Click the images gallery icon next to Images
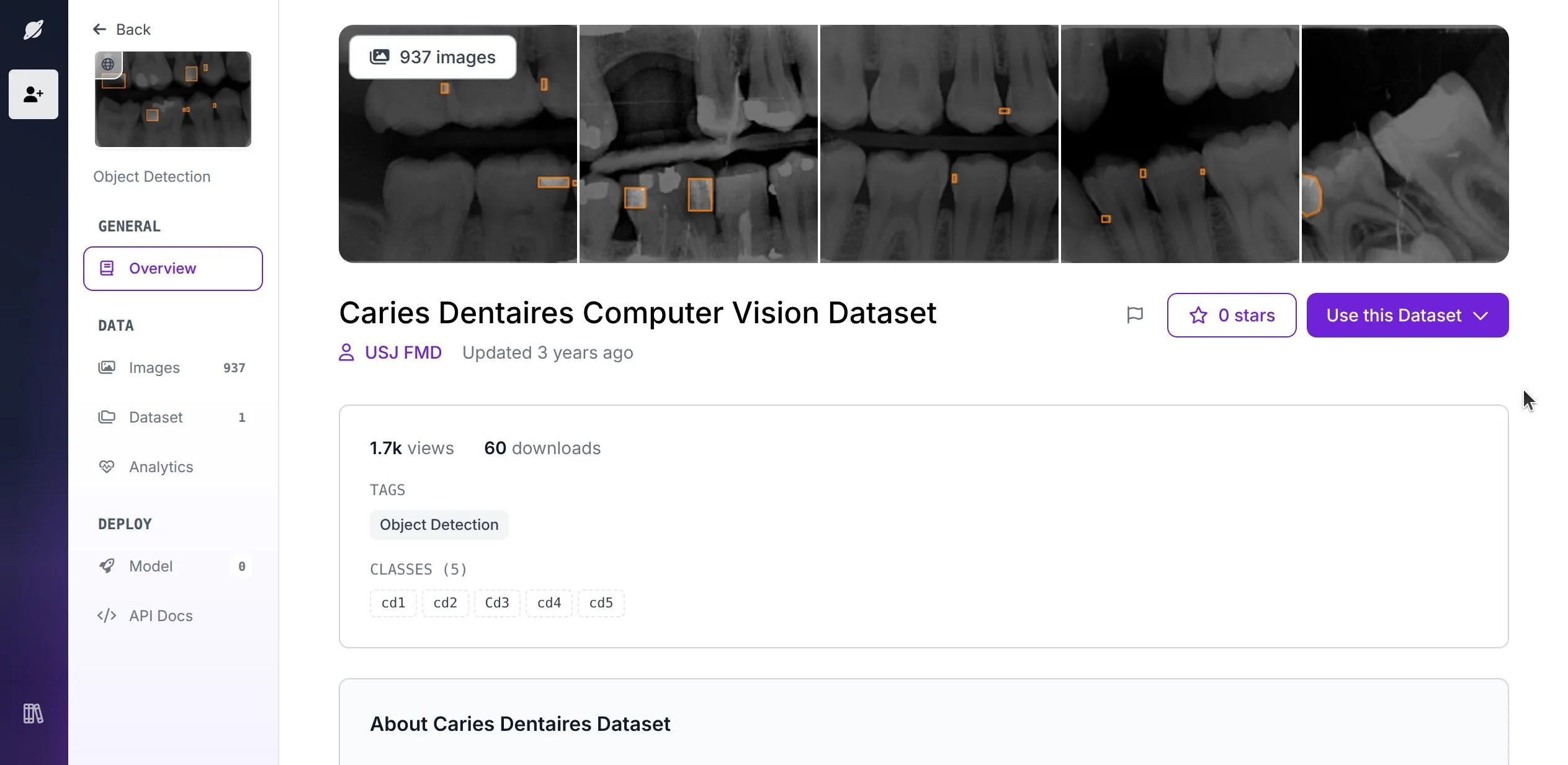Screen dimensions: 1568x765 (107, 367)
